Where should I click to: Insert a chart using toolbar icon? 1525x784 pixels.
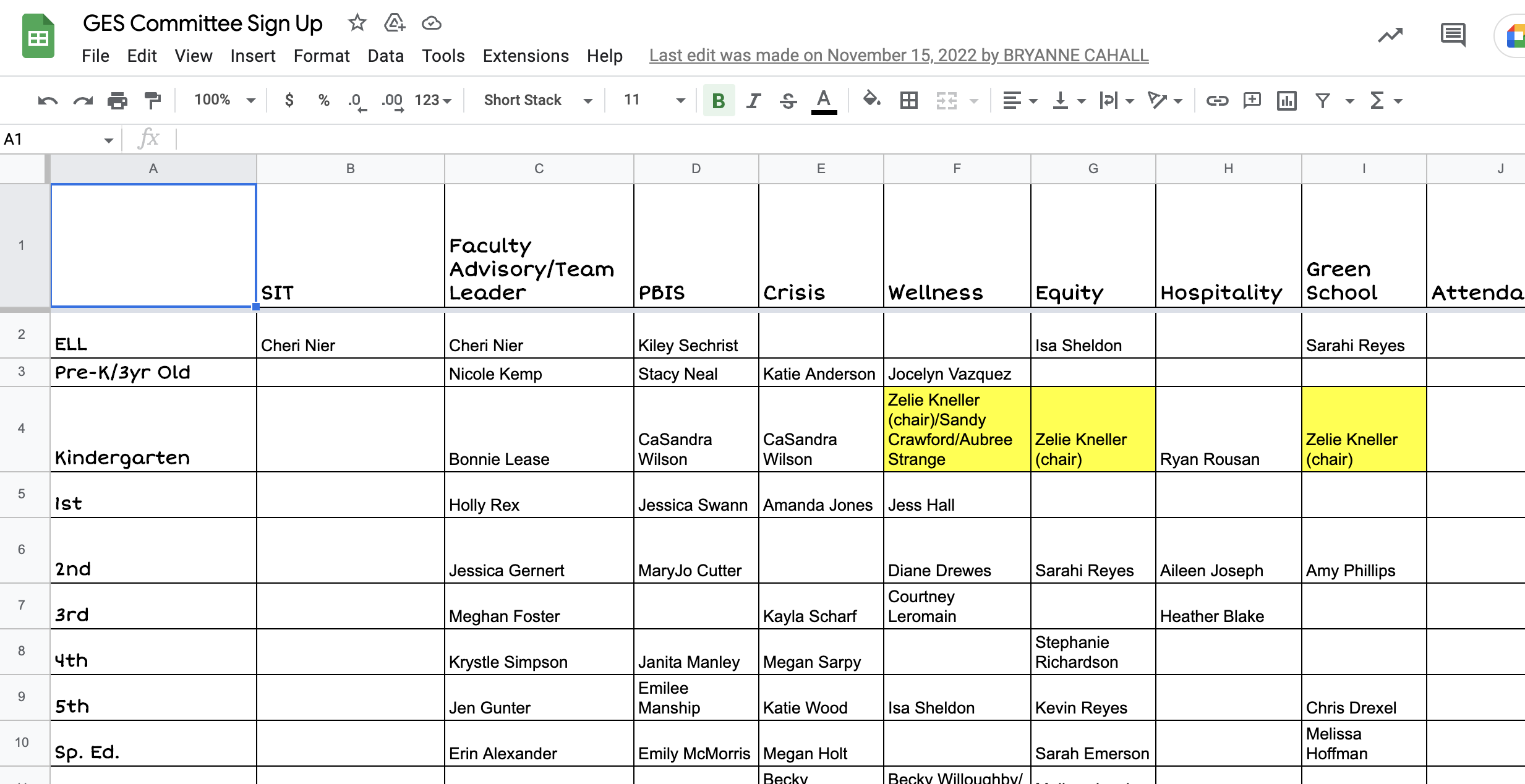click(x=1286, y=100)
